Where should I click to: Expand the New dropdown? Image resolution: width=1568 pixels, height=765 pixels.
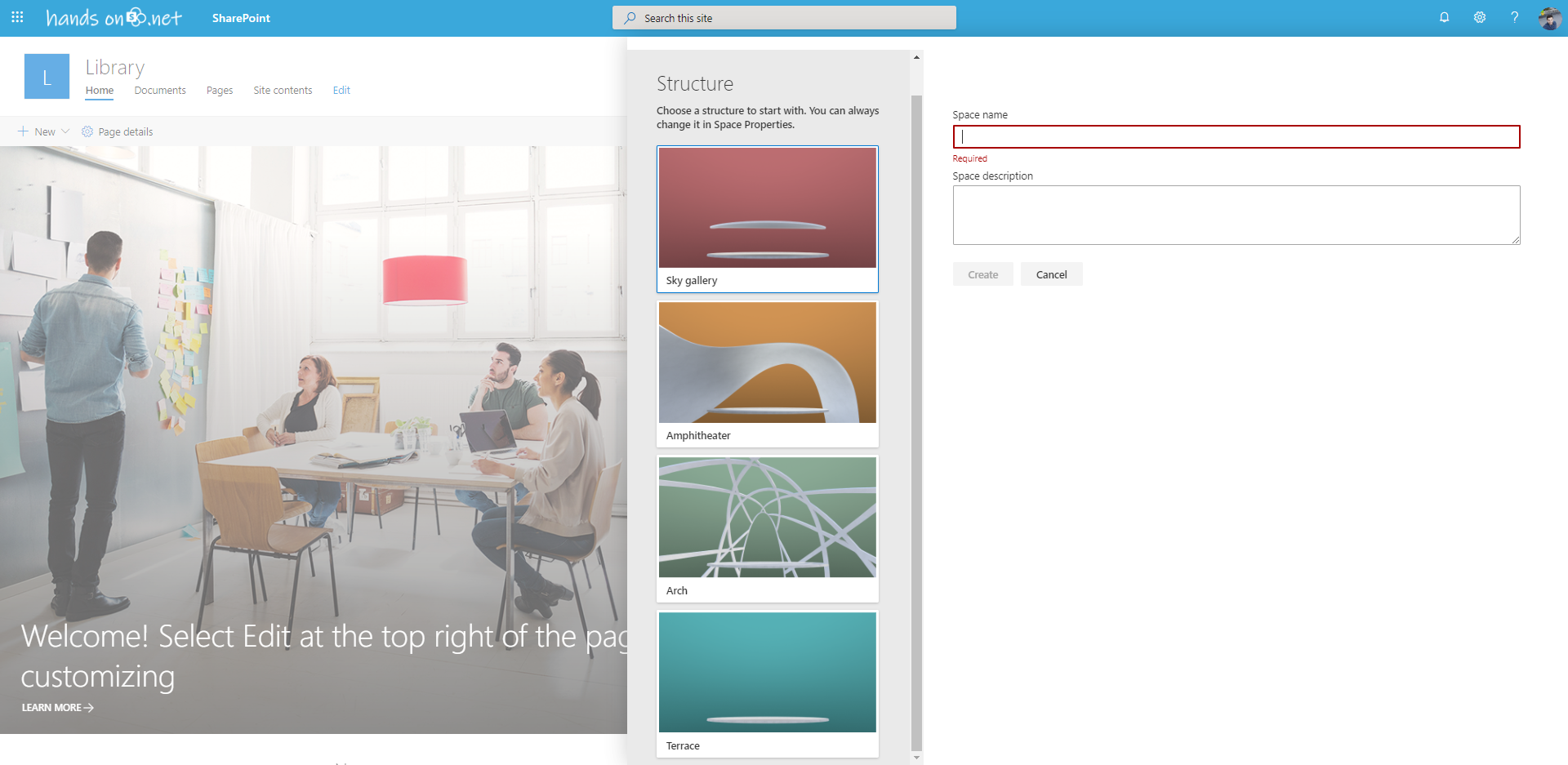pos(42,131)
